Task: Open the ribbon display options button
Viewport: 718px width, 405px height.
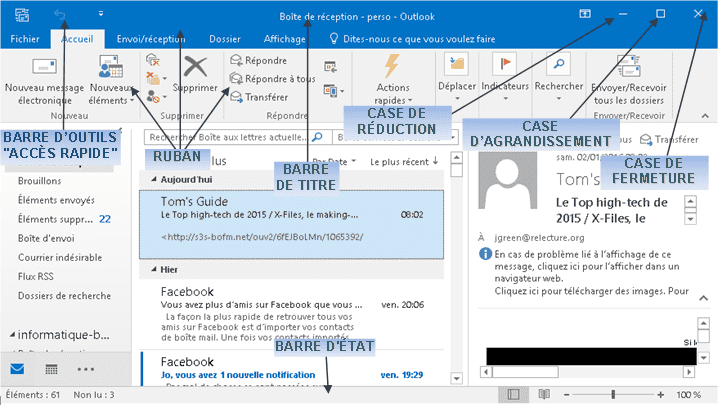Action: (585, 14)
